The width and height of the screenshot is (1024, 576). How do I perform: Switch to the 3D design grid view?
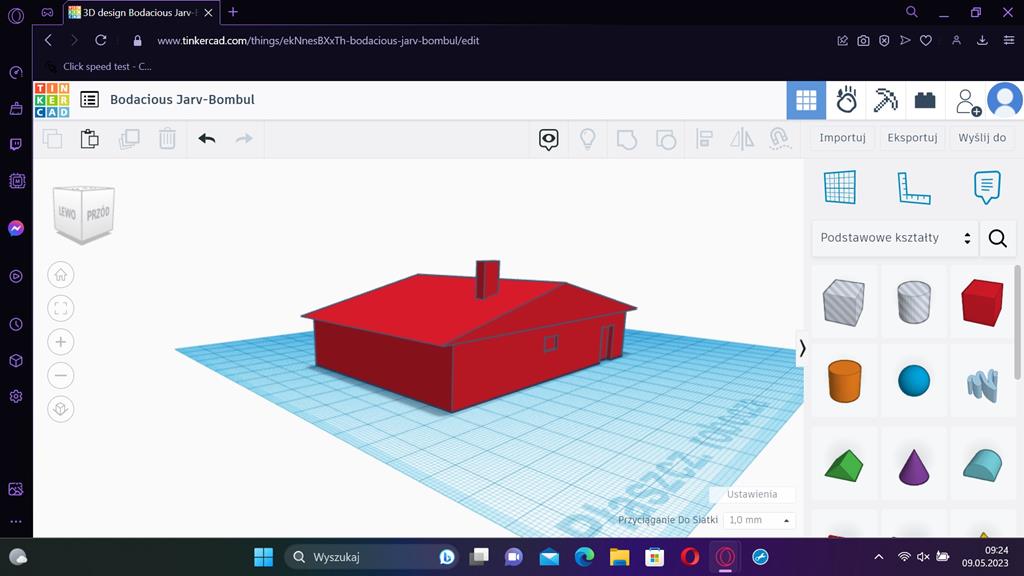(x=806, y=100)
